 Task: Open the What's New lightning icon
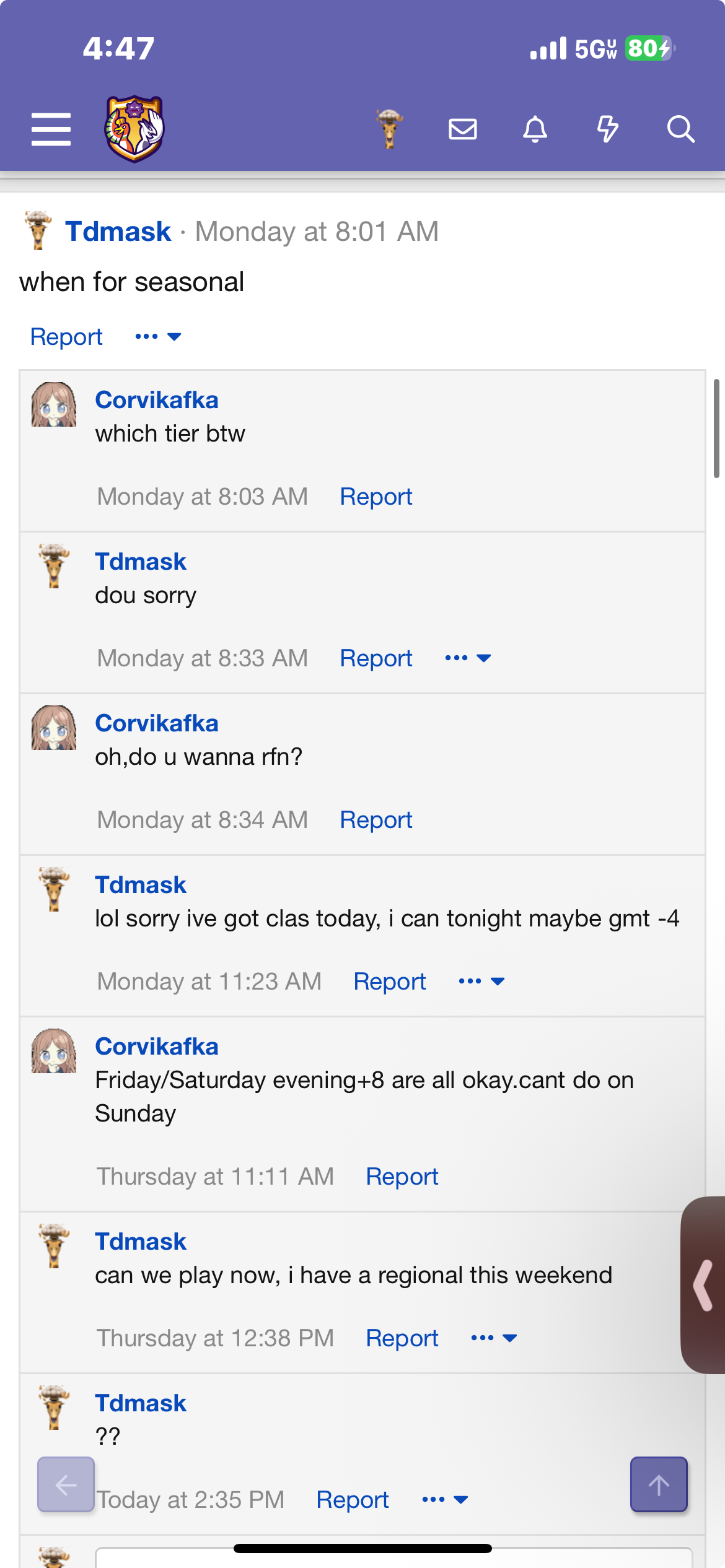607,129
